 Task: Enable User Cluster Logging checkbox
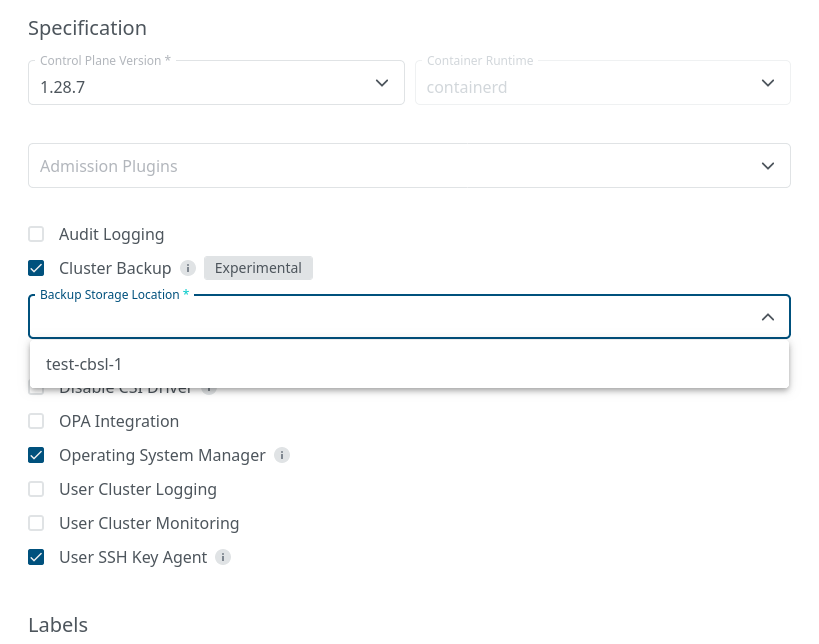(36, 489)
